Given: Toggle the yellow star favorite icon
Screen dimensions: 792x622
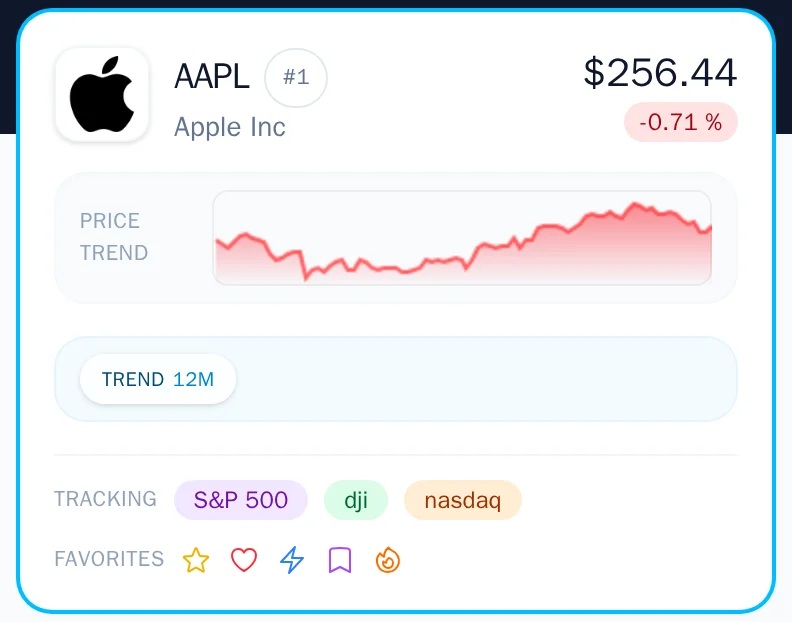Looking at the screenshot, I should pyautogui.click(x=196, y=560).
